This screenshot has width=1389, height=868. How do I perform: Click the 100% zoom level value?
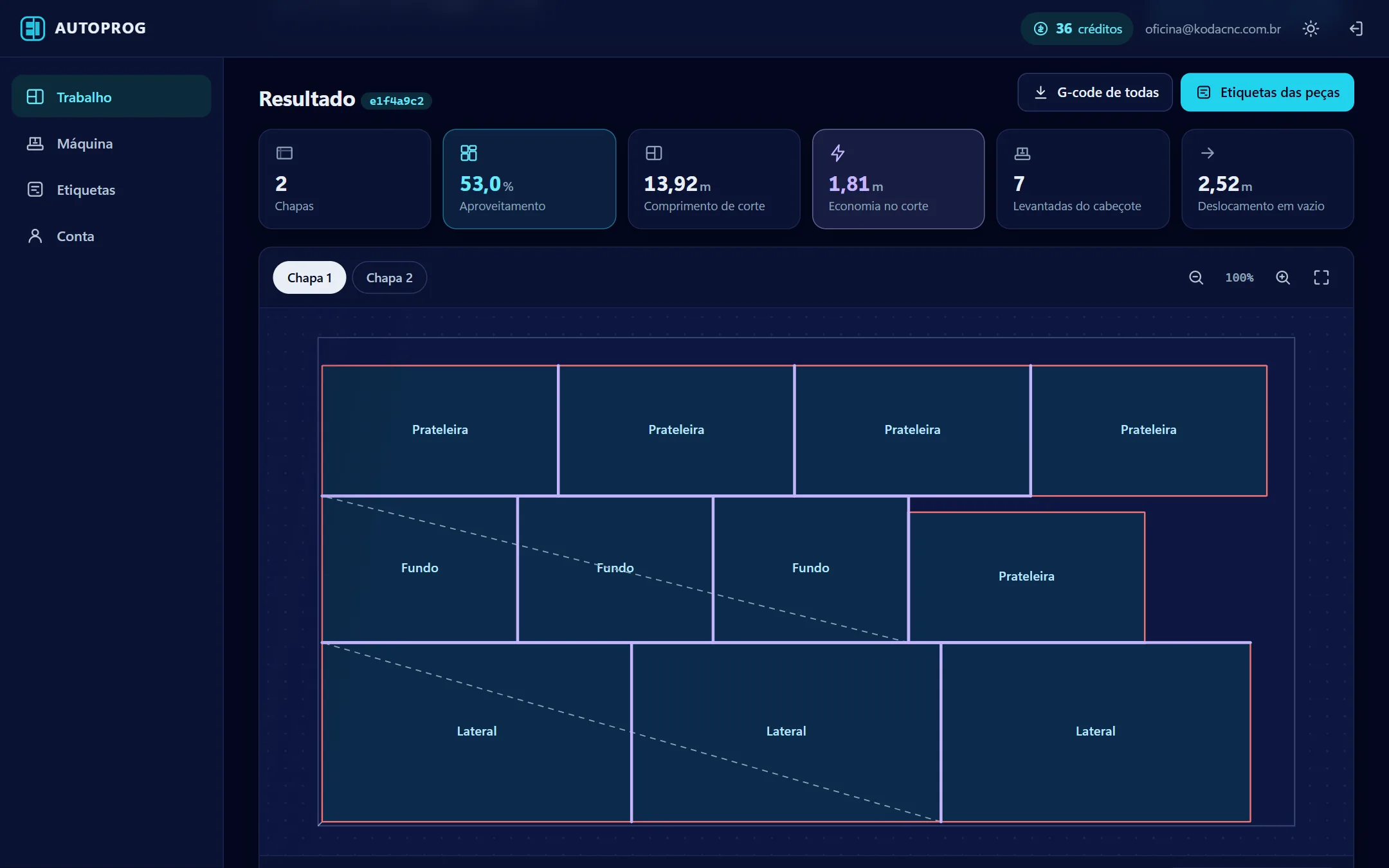point(1239,278)
